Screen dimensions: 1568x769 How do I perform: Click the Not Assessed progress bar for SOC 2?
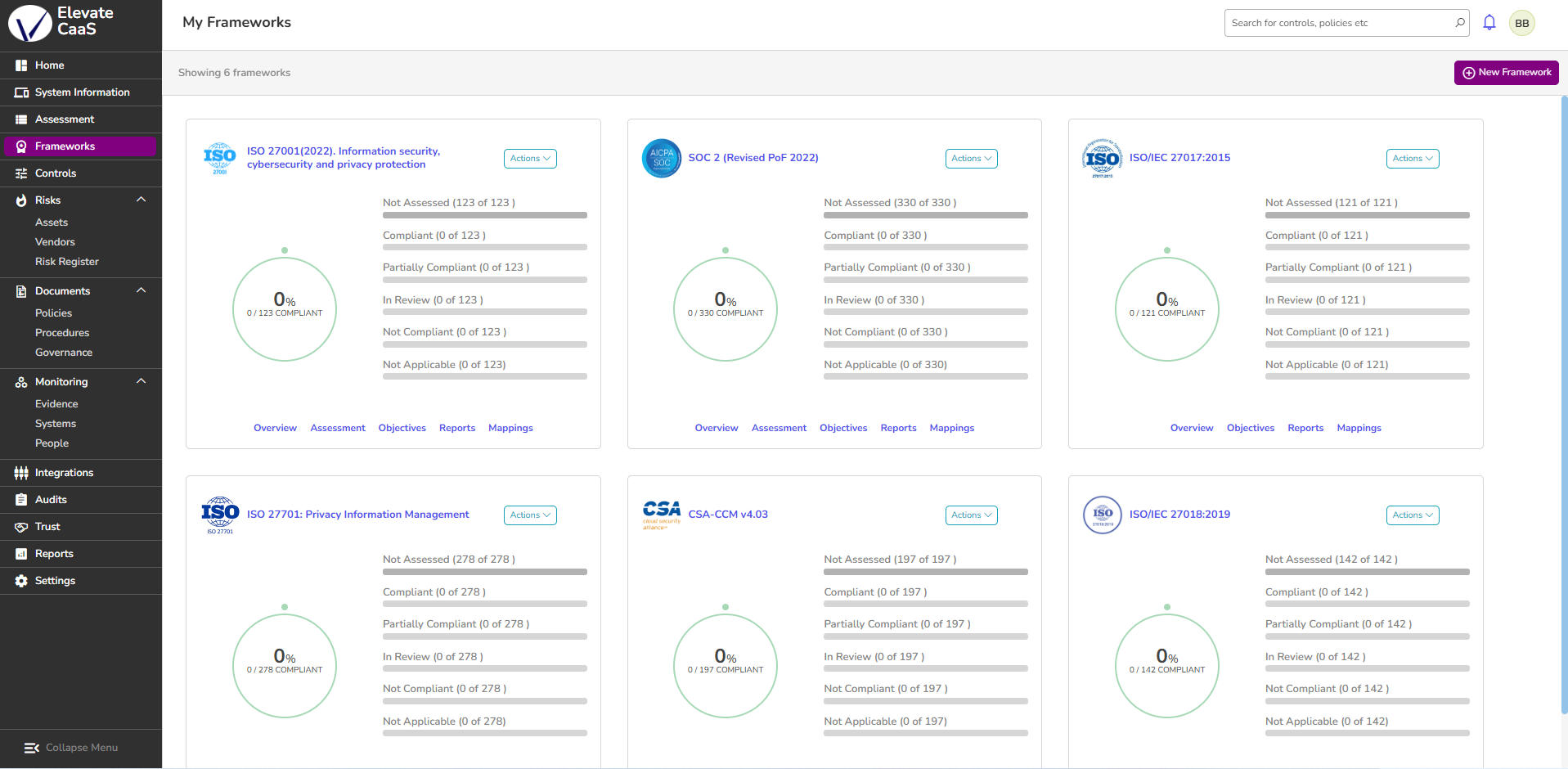click(926, 215)
